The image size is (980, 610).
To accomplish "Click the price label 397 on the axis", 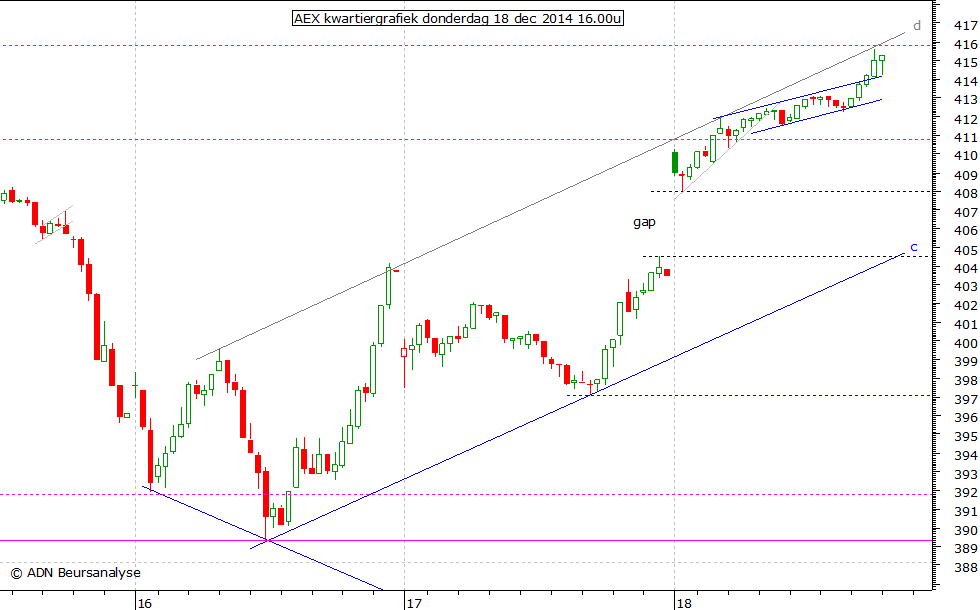I will tap(966, 399).
